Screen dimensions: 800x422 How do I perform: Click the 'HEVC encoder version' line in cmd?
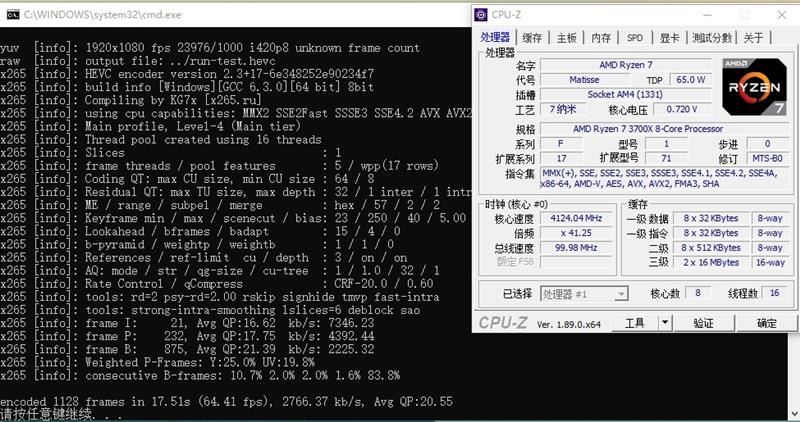coord(187,74)
